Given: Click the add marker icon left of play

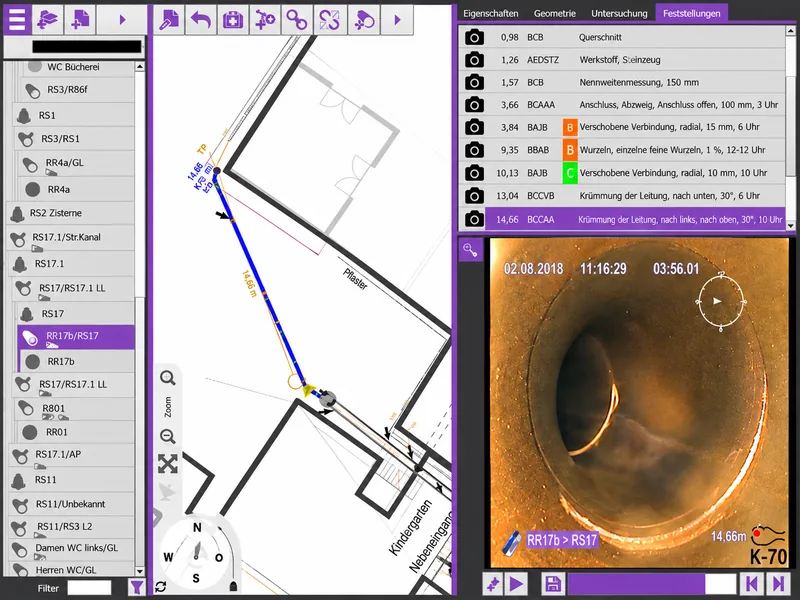Looking at the screenshot, I should 493,584.
